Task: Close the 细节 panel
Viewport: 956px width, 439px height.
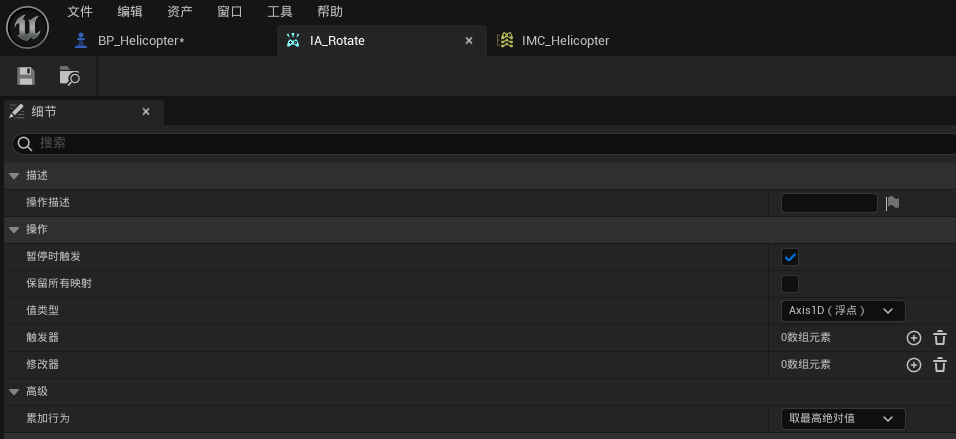Action: (x=146, y=112)
